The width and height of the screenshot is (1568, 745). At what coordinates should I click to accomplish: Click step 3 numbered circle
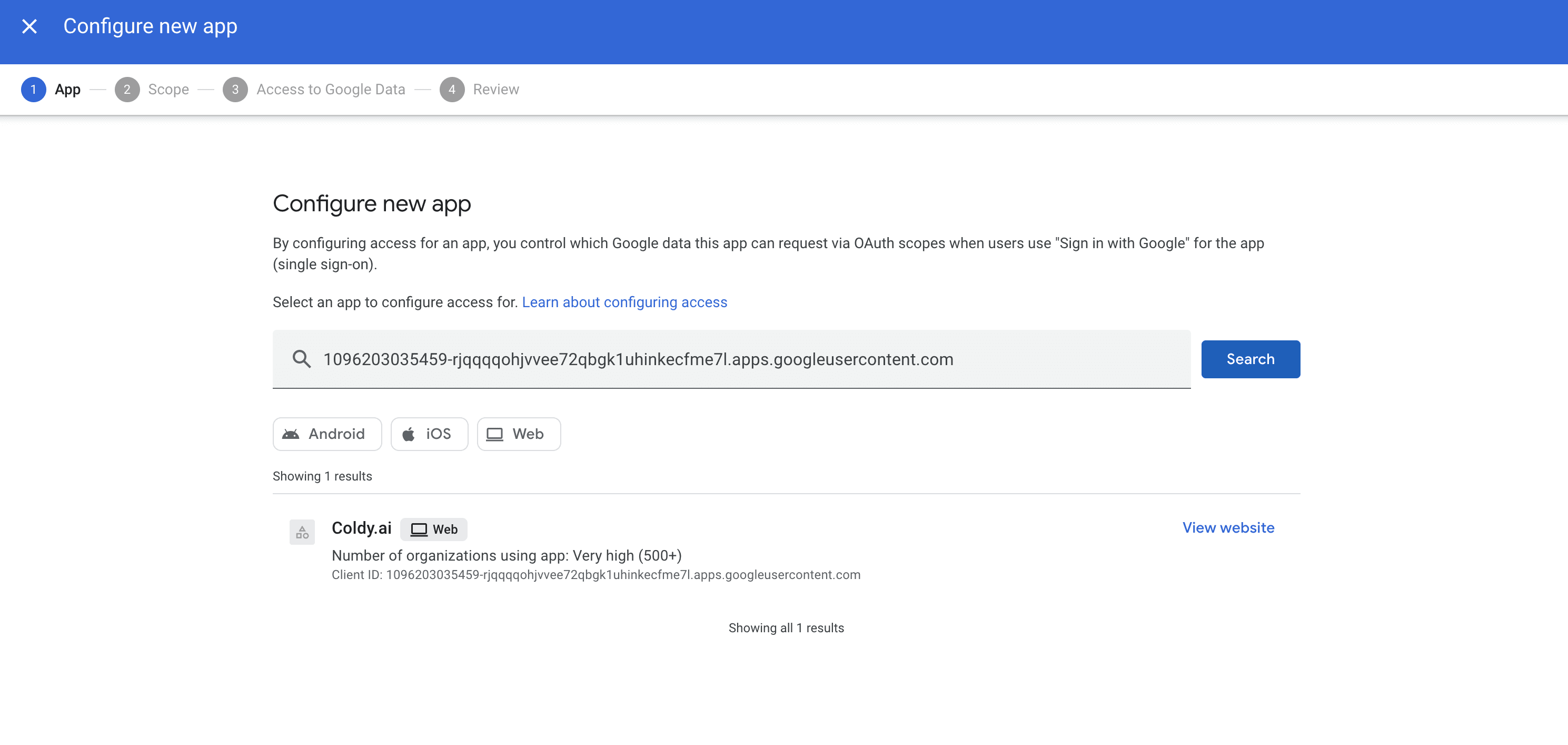tap(235, 90)
